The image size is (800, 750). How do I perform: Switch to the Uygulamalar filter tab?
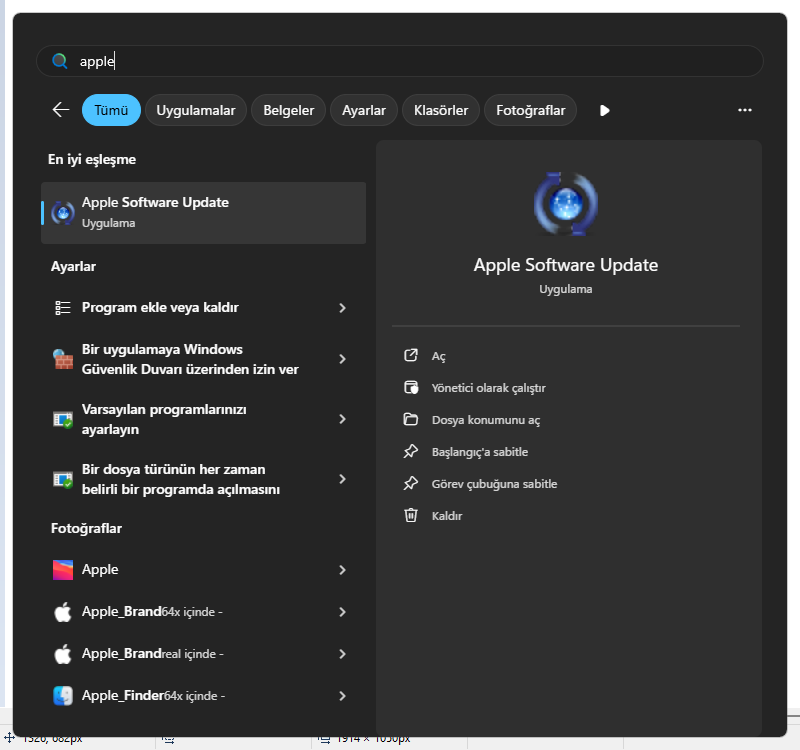pos(196,110)
